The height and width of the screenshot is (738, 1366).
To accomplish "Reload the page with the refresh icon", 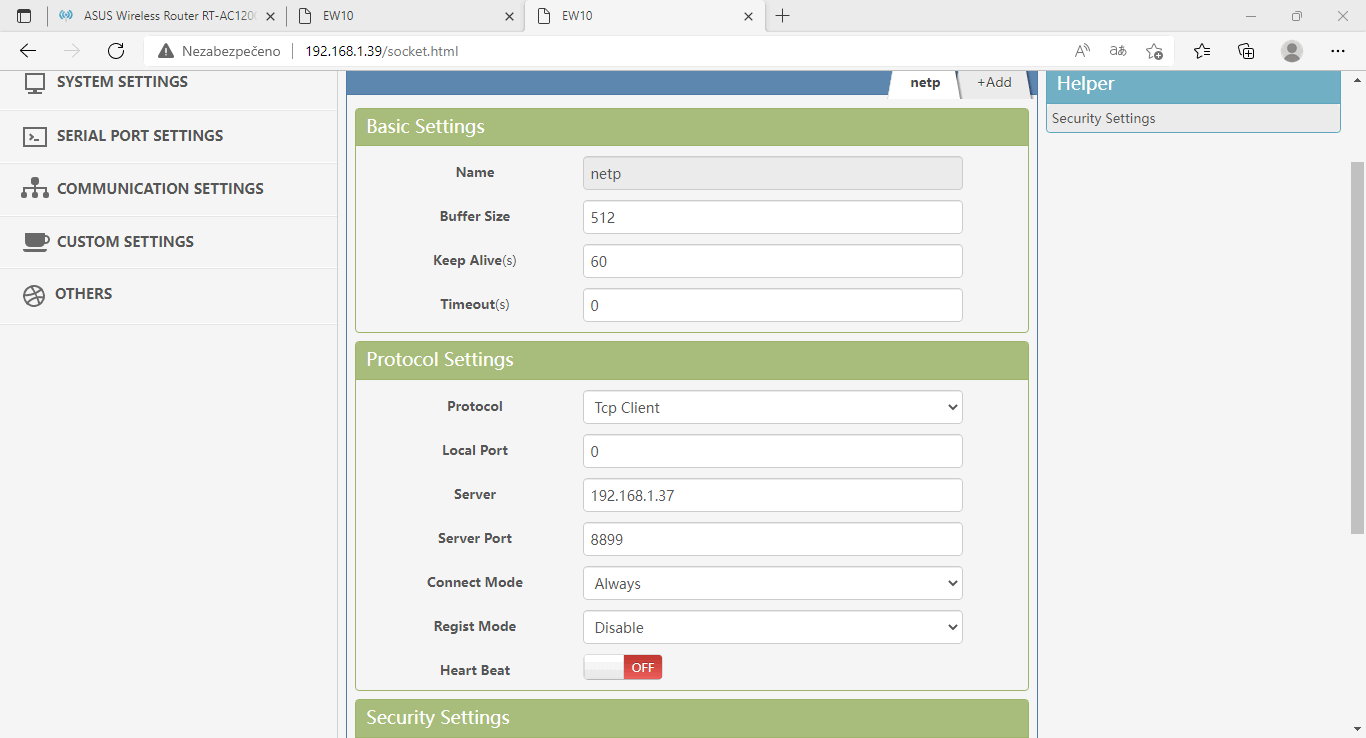I will click(x=116, y=51).
